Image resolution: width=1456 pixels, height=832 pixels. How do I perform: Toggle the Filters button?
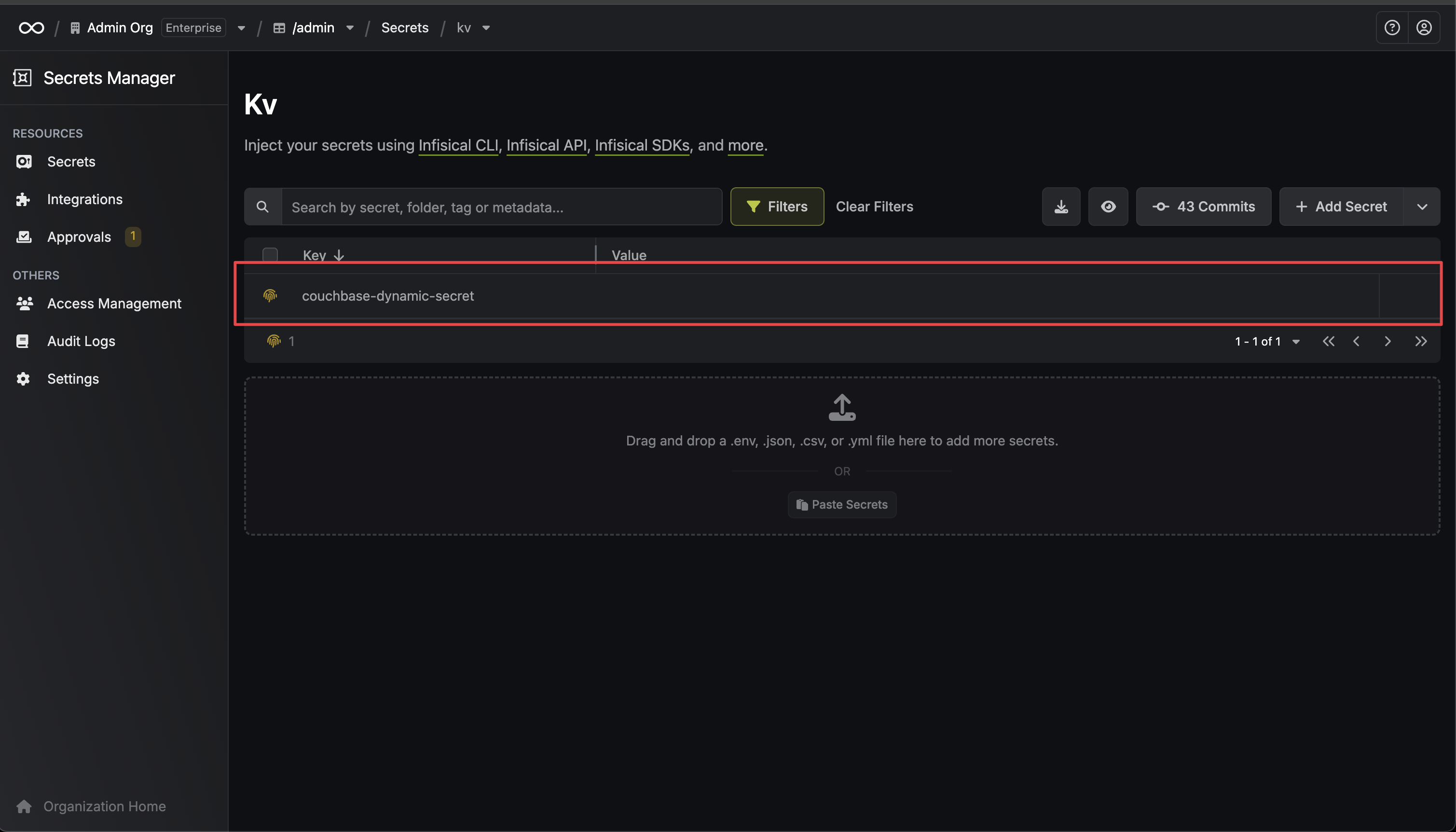click(777, 206)
